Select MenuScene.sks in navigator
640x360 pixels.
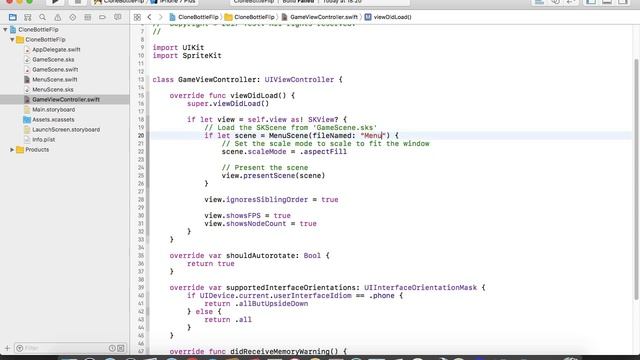pyautogui.click(x=53, y=90)
